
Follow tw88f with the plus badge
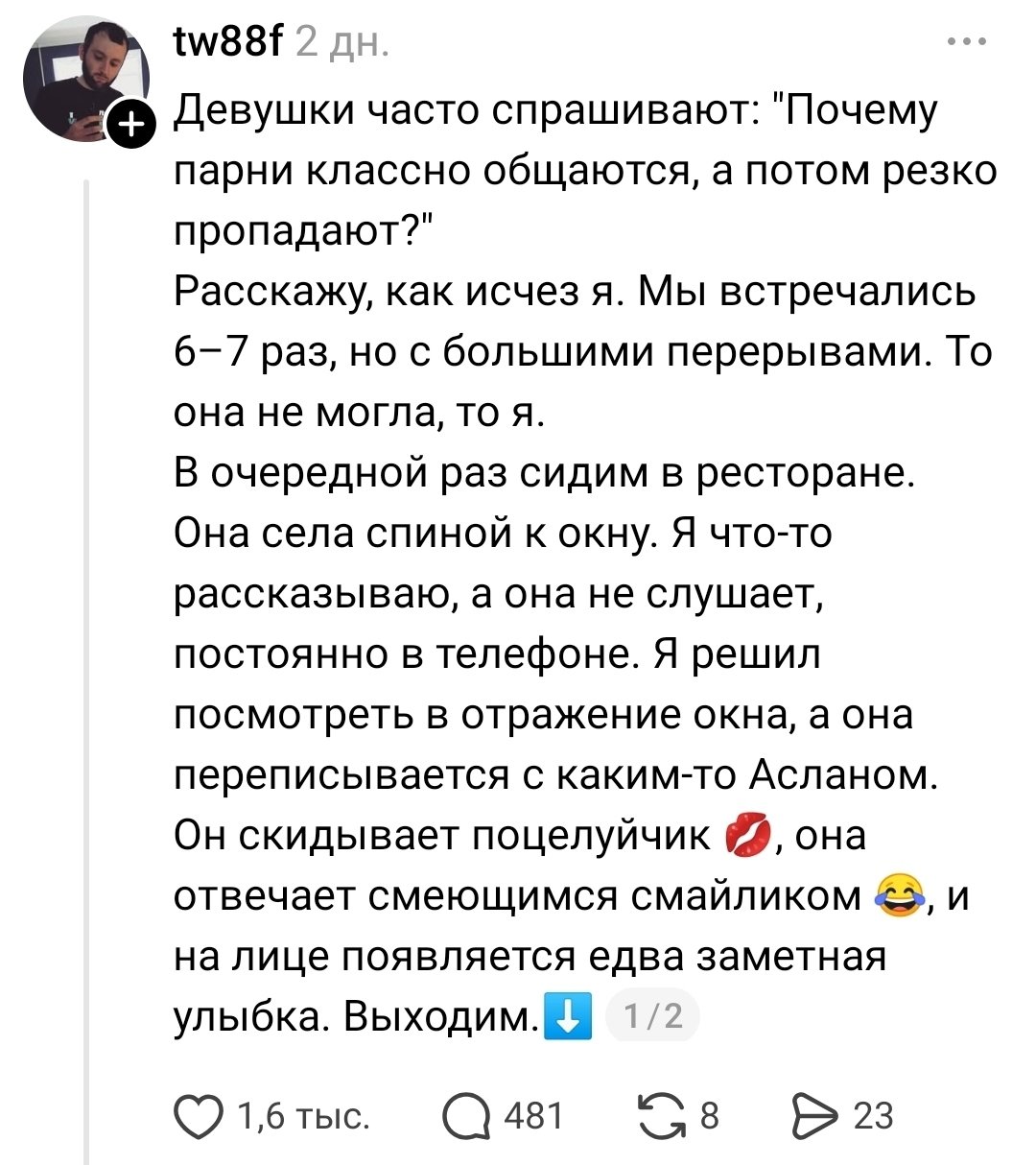click(x=131, y=124)
